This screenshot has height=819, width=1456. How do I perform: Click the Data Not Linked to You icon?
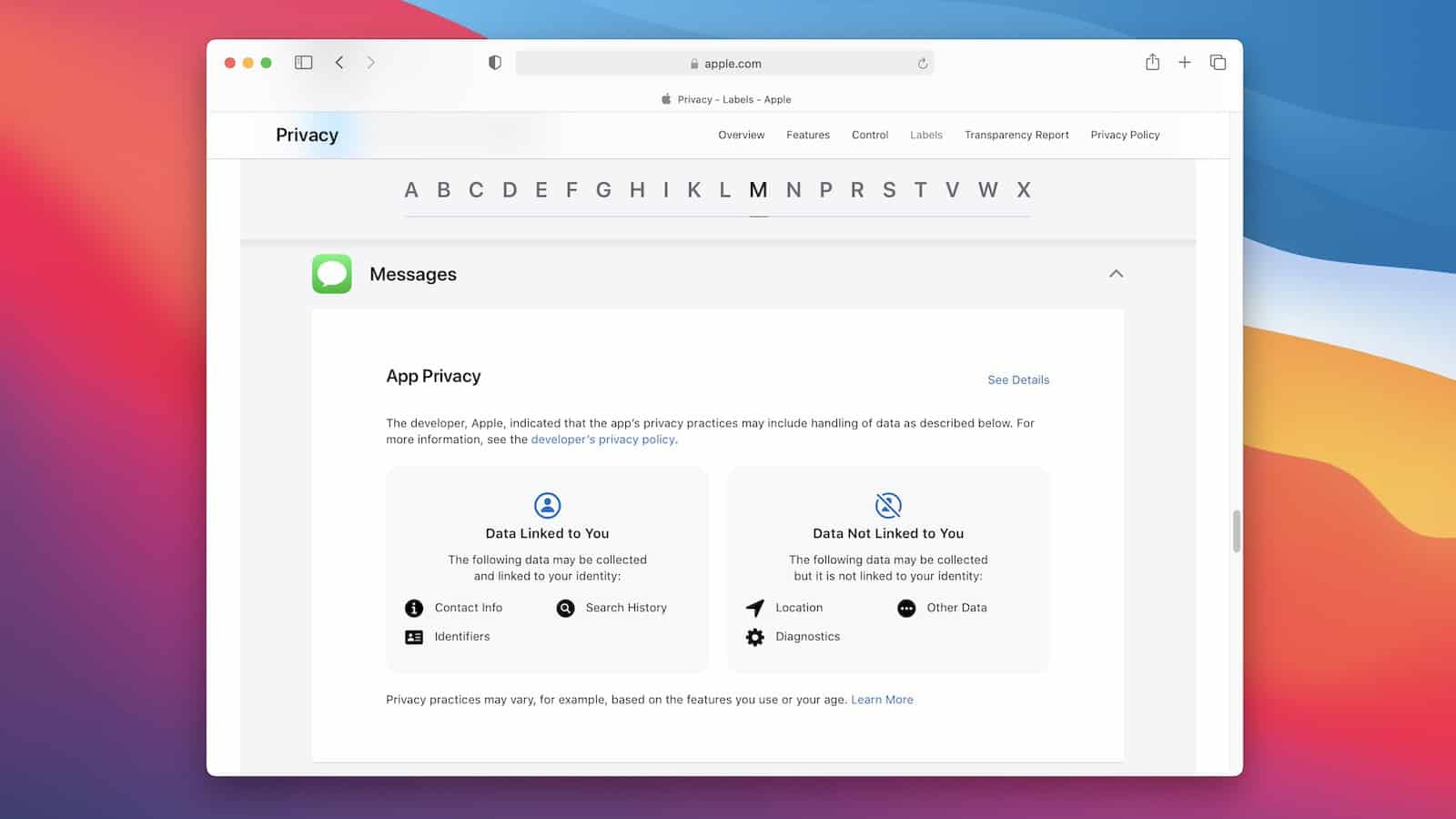[x=888, y=506]
